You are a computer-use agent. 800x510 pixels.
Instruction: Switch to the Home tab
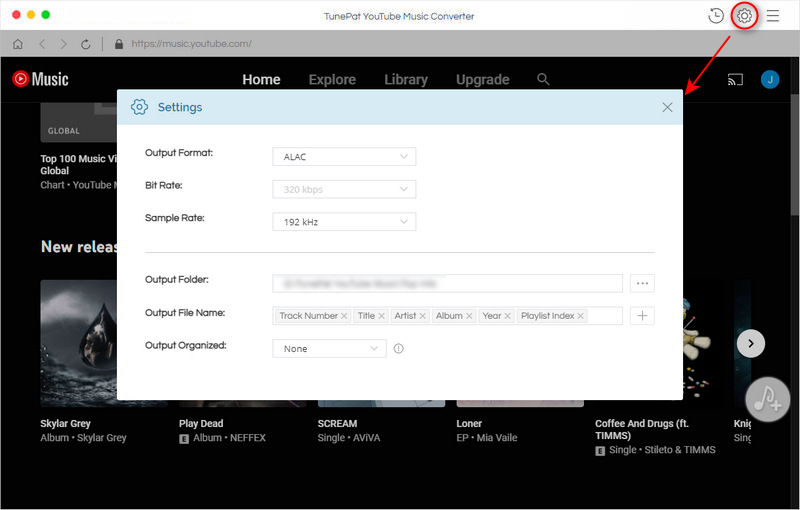point(261,80)
